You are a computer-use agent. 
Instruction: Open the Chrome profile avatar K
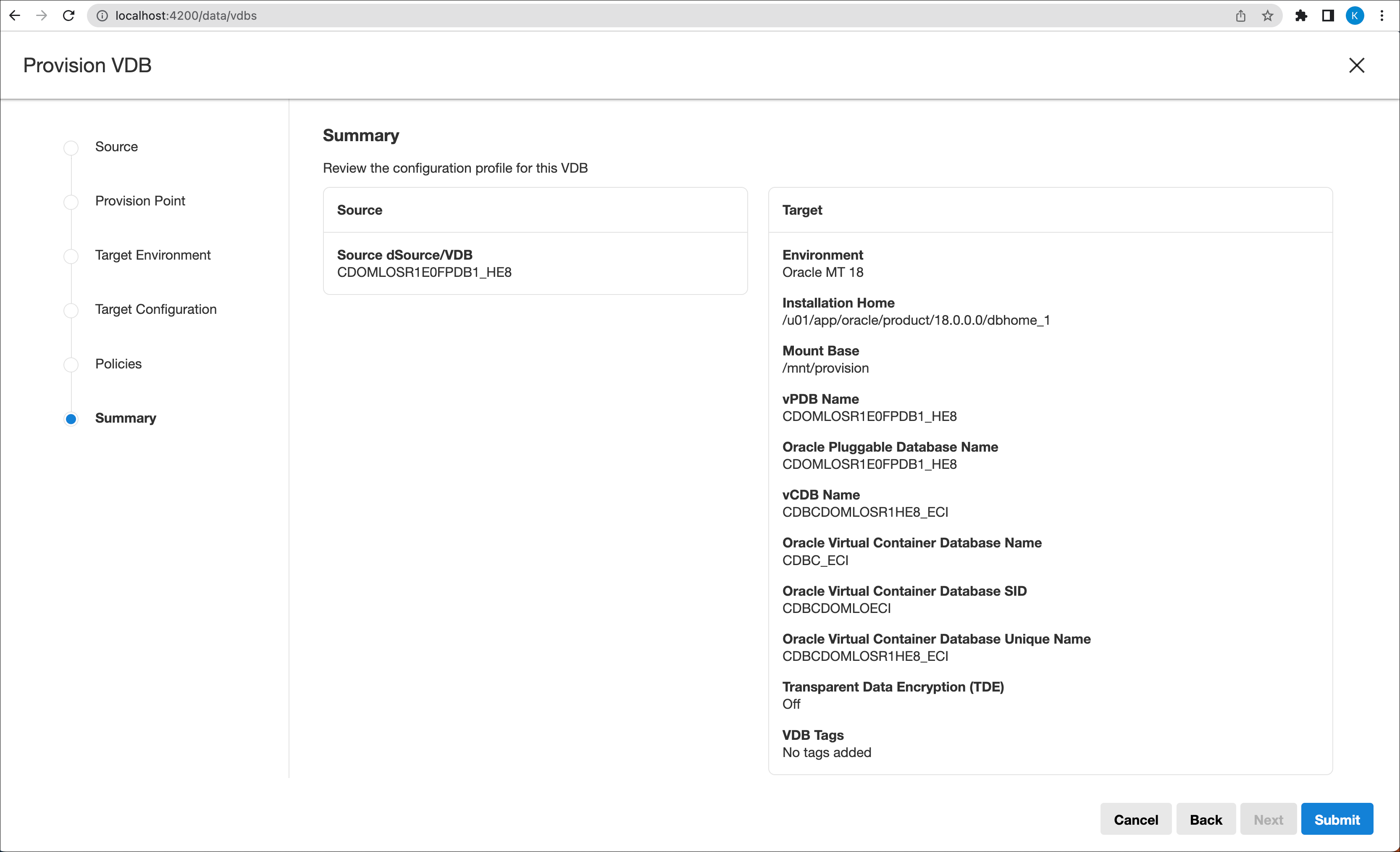1355,16
